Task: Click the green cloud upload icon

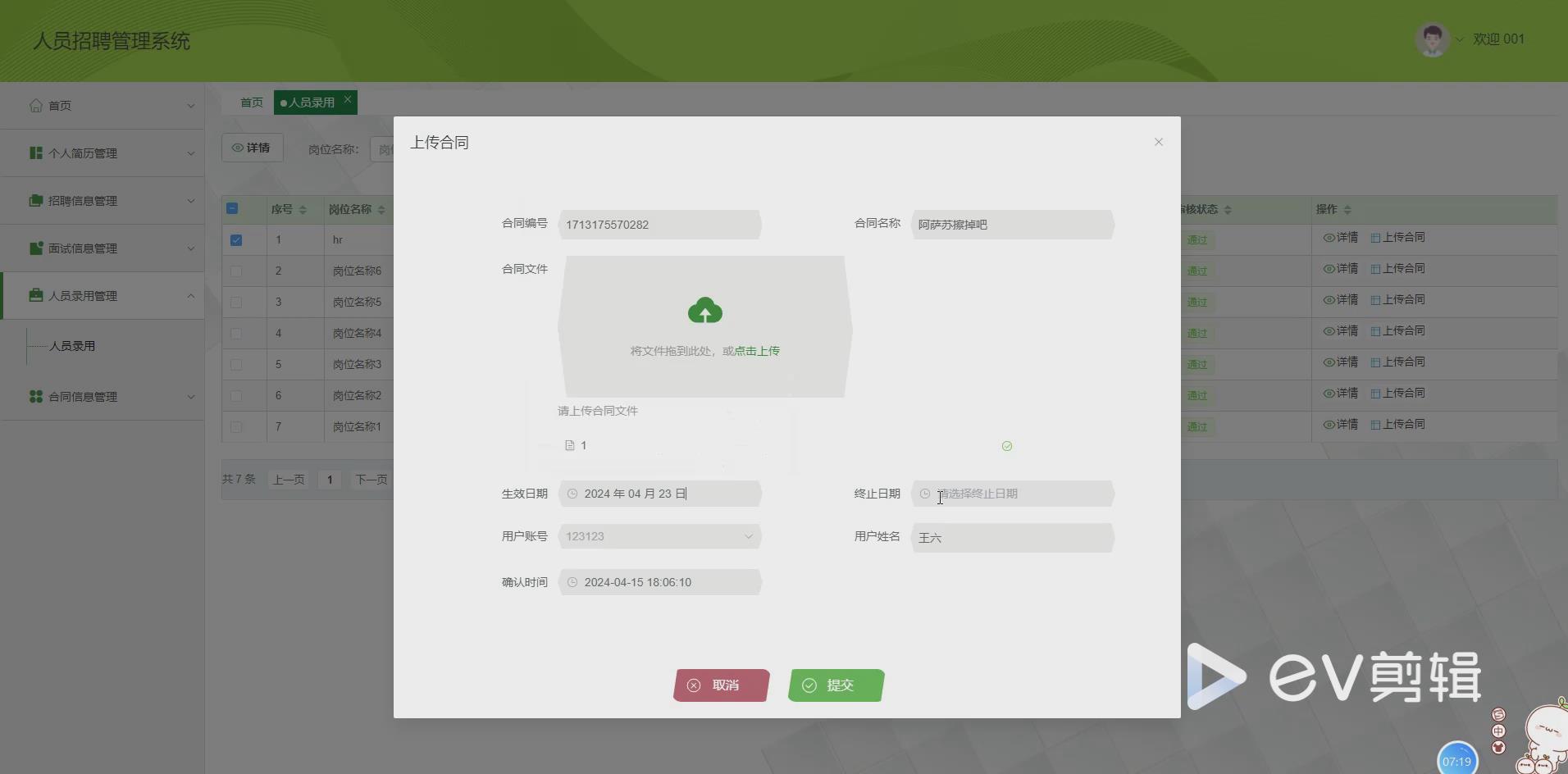Action: (704, 311)
